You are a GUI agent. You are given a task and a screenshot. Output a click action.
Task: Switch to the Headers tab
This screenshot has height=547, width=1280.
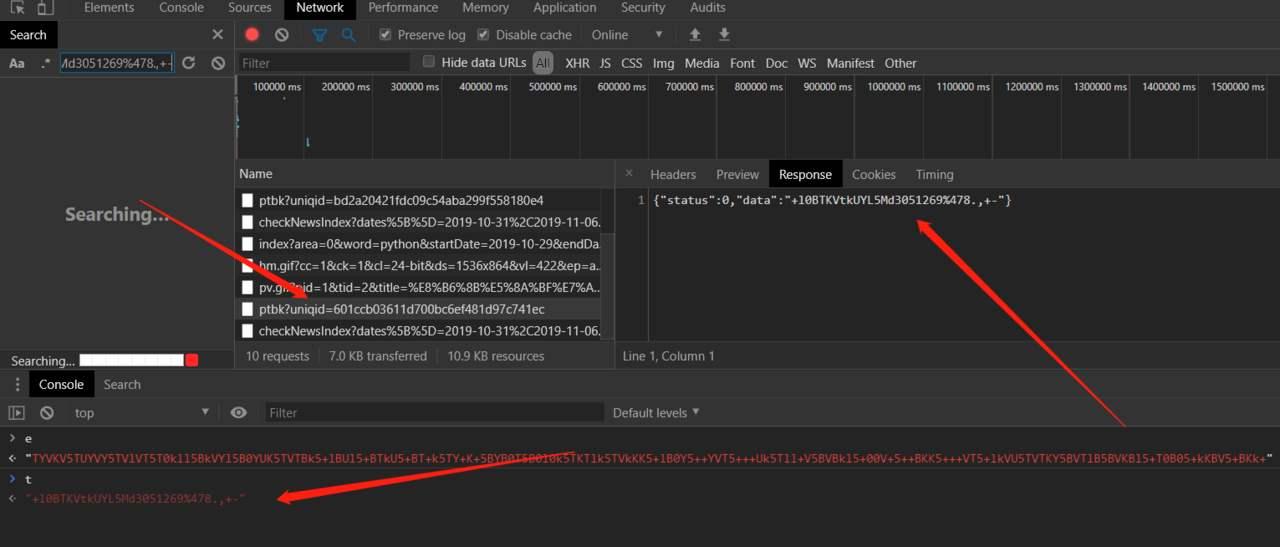click(x=673, y=174)
